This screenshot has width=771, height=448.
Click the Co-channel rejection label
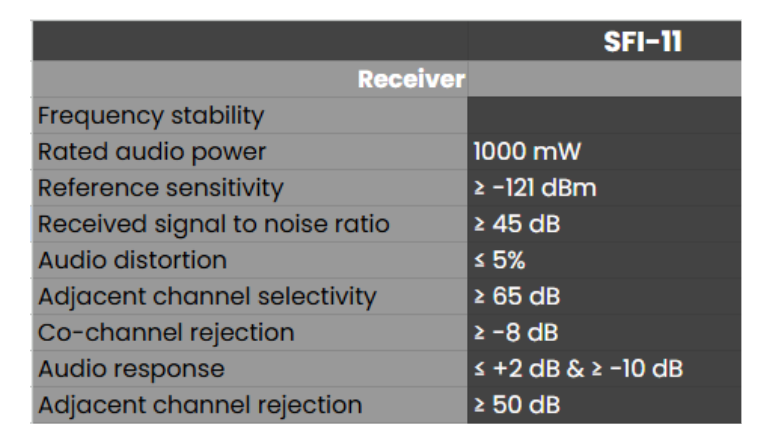pos(166,333)
